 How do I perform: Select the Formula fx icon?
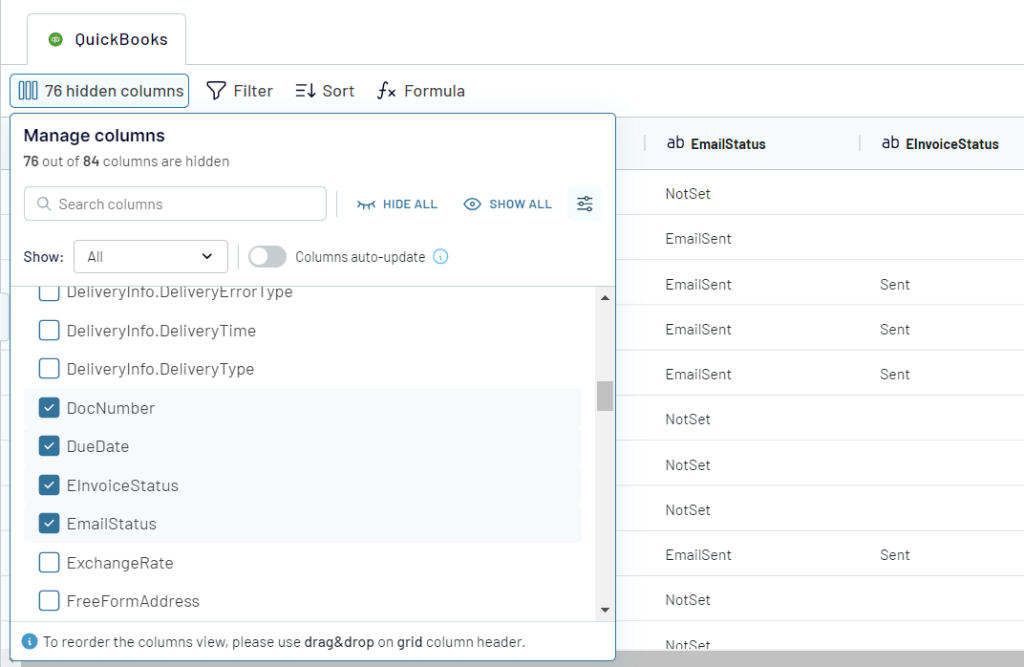point(388,90)
